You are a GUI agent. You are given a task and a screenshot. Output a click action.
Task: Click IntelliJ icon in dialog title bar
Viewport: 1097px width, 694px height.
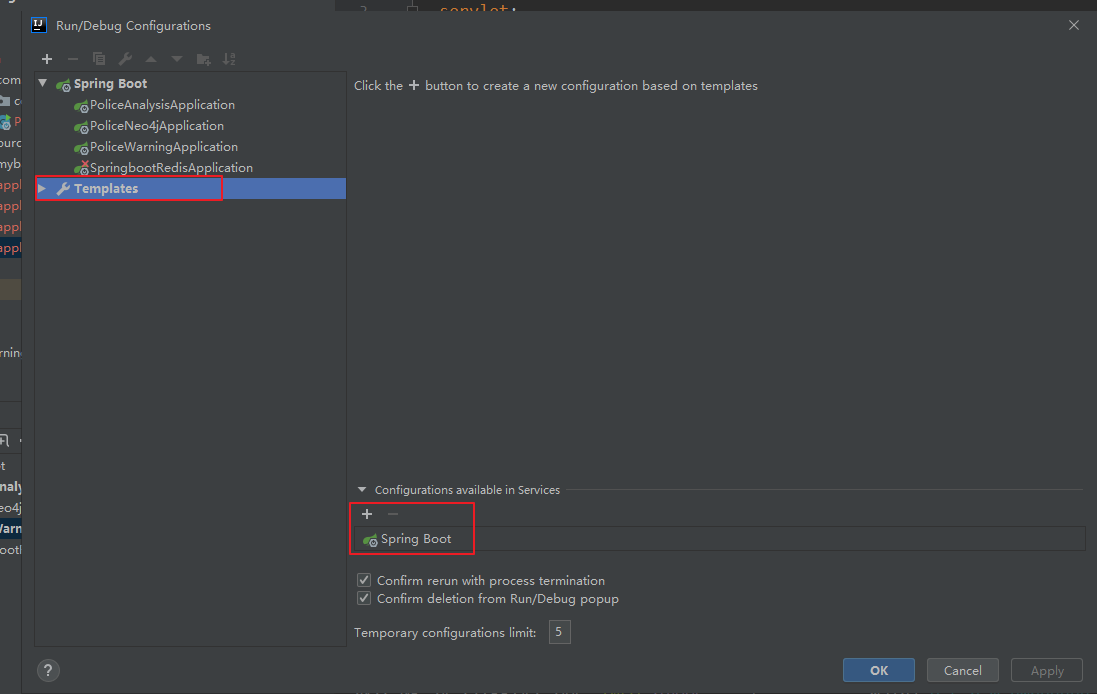[39, 26]
